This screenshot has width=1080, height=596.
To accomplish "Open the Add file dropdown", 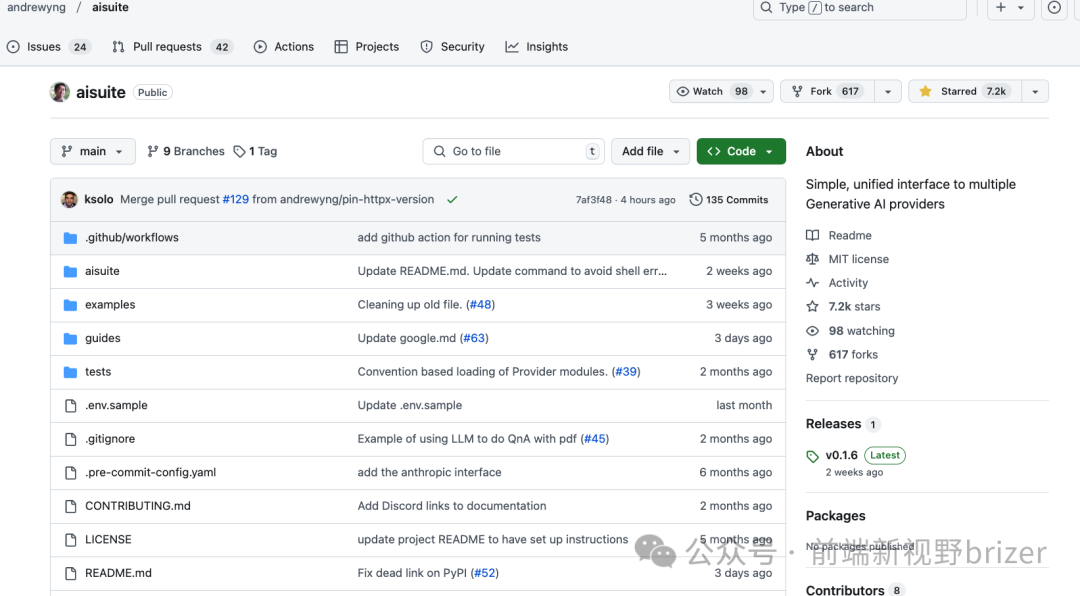I will click(x=650, y=151).
